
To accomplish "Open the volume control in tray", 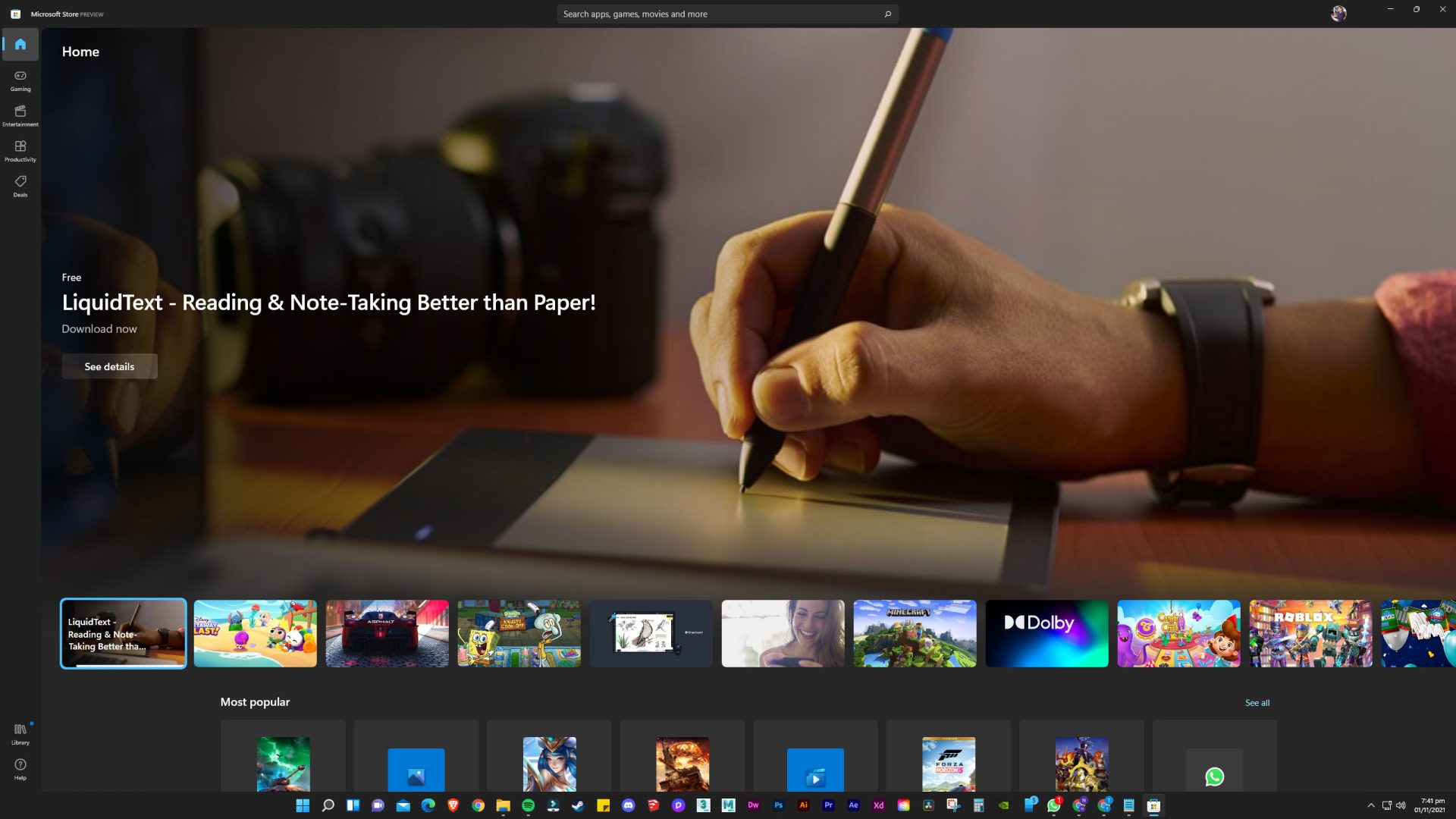I will [x=1401, y=805].
